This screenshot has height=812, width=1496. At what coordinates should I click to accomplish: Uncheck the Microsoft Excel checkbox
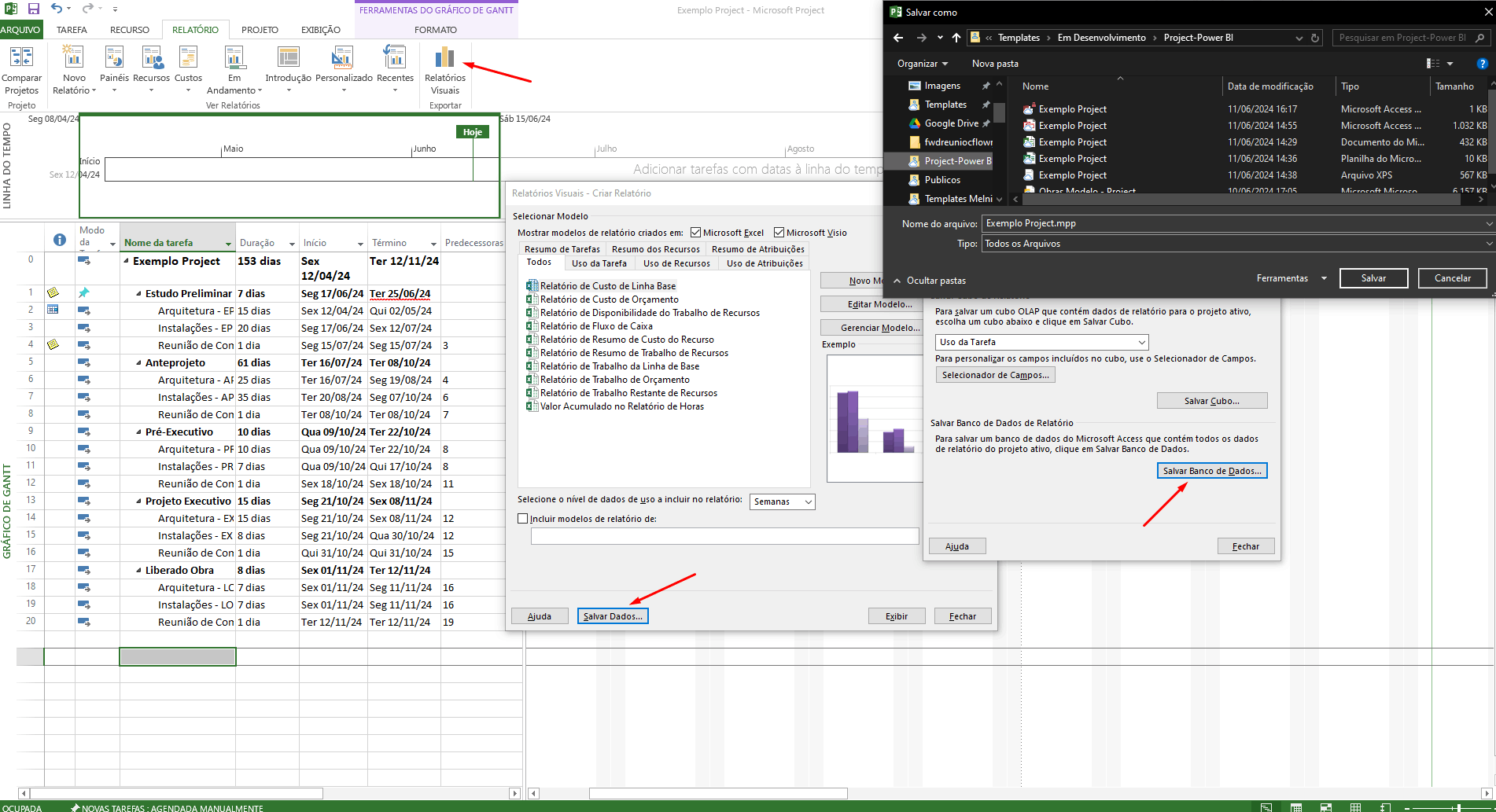tap(695, 233)
